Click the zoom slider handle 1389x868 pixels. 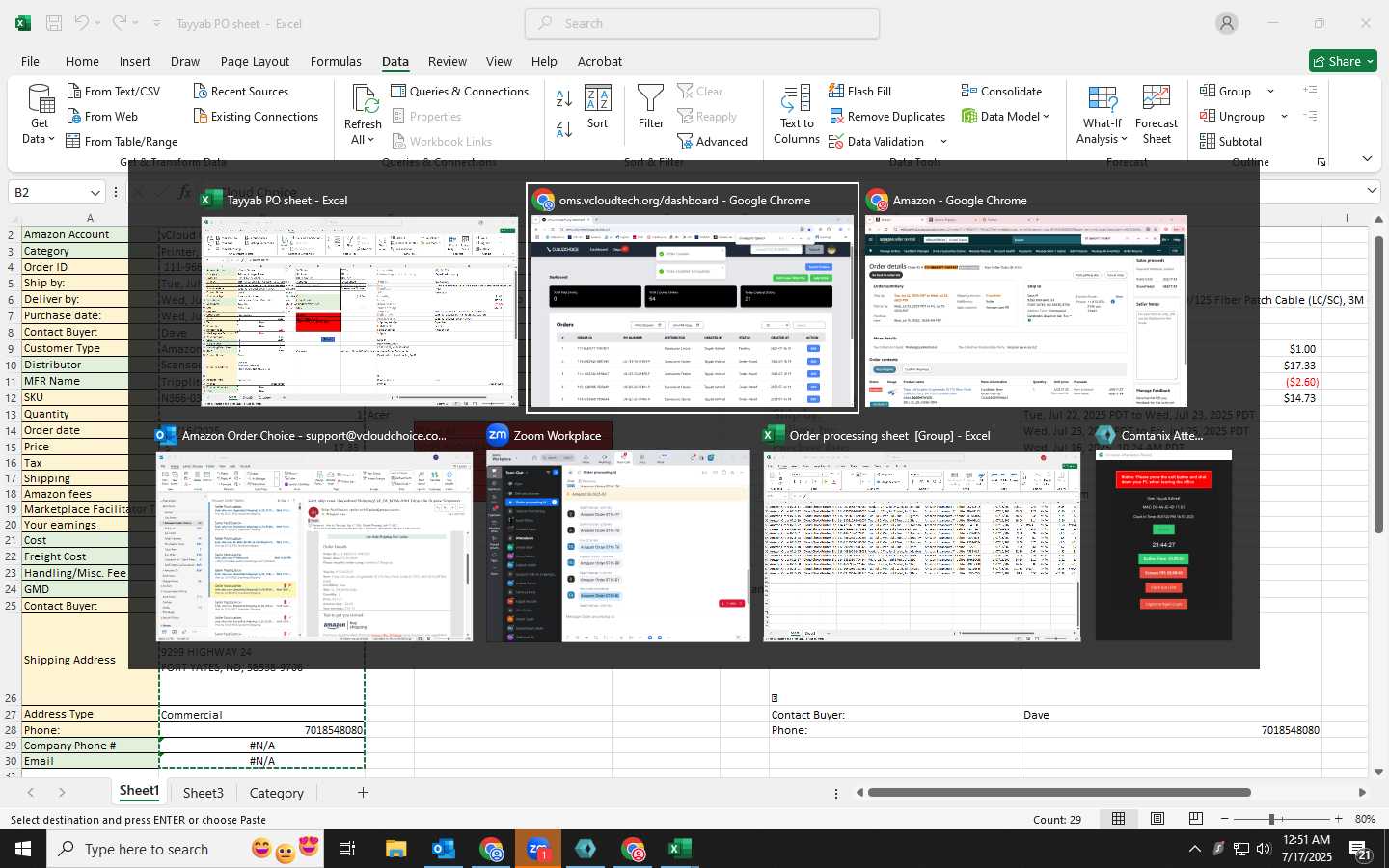click(1271, 819)
